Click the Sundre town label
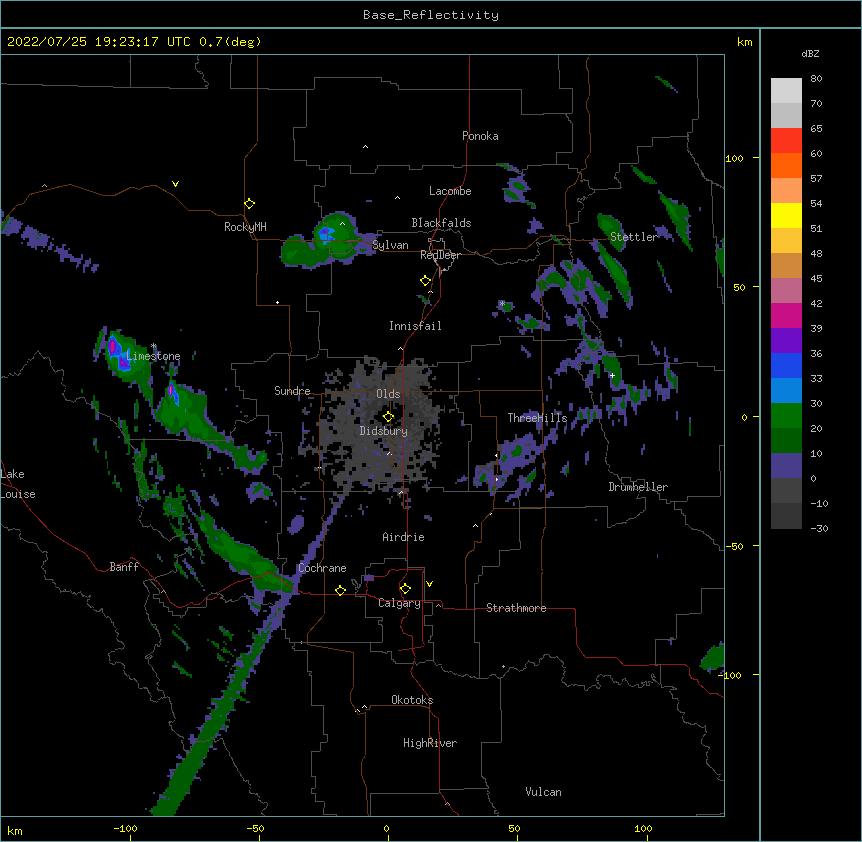 [x=292, y=391]
